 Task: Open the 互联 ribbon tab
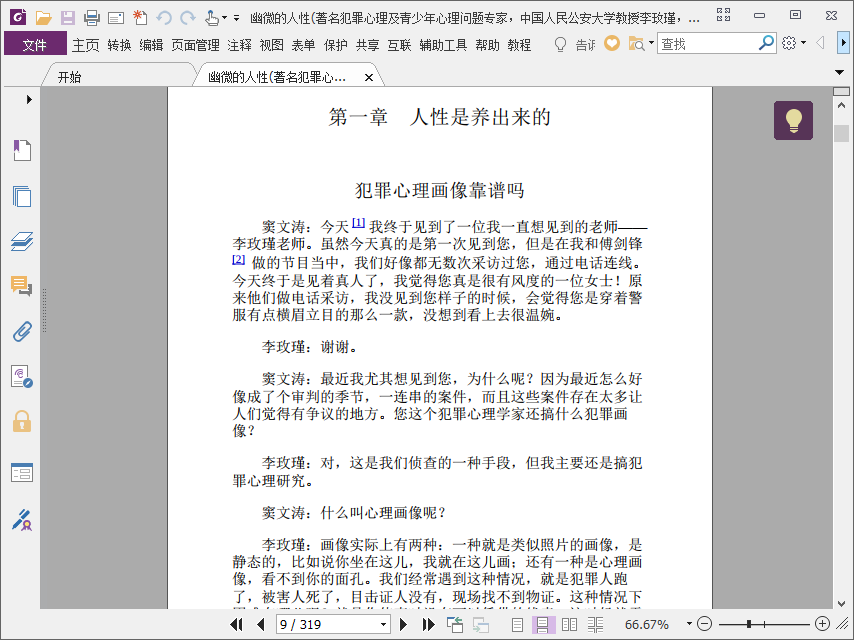pos(399,45)
